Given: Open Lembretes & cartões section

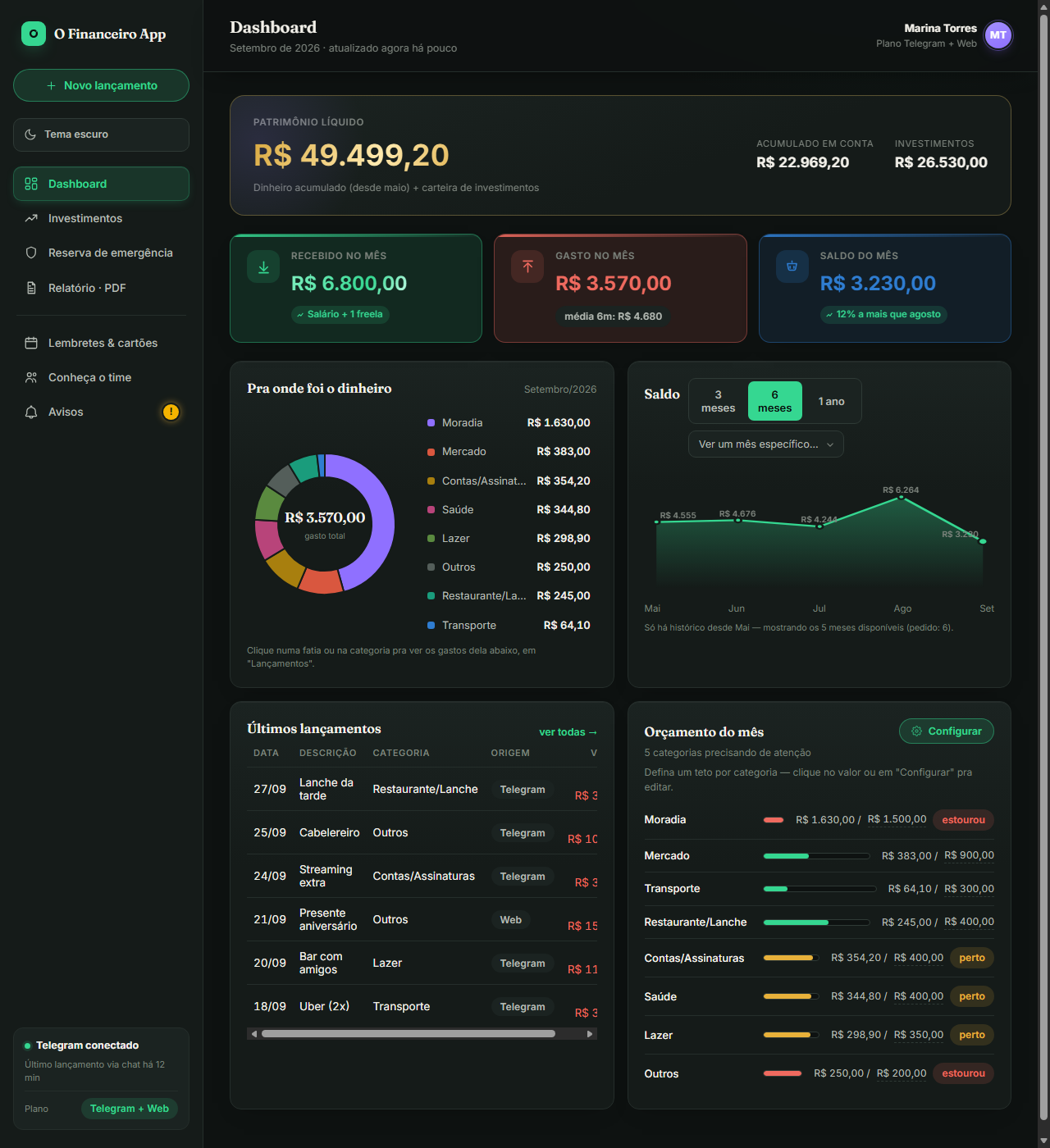Looking at the screenshot, I should tap(101, 343).
